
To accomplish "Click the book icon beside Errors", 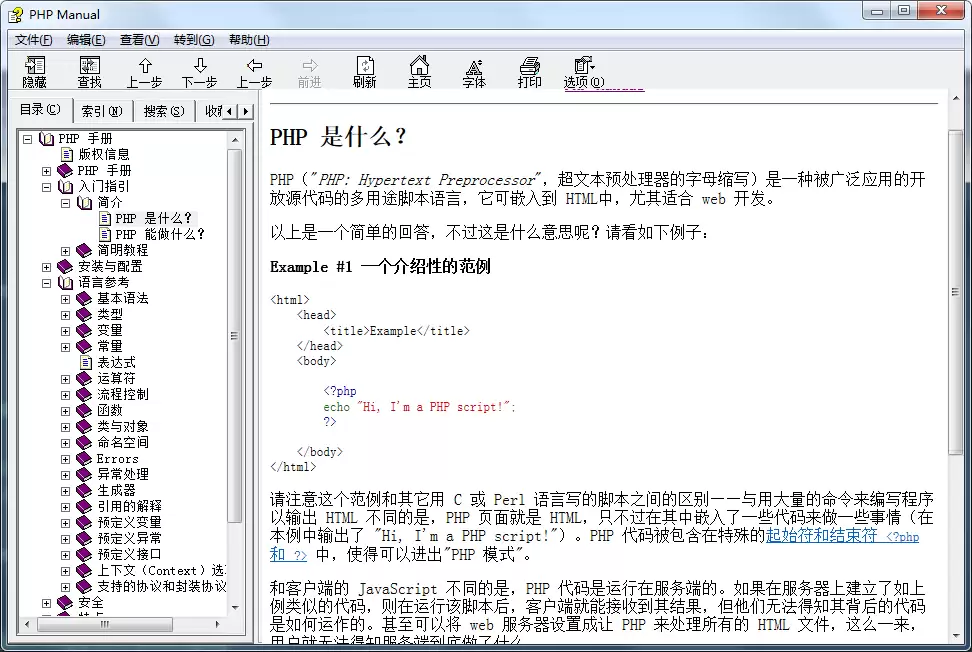I will [84, 459].
